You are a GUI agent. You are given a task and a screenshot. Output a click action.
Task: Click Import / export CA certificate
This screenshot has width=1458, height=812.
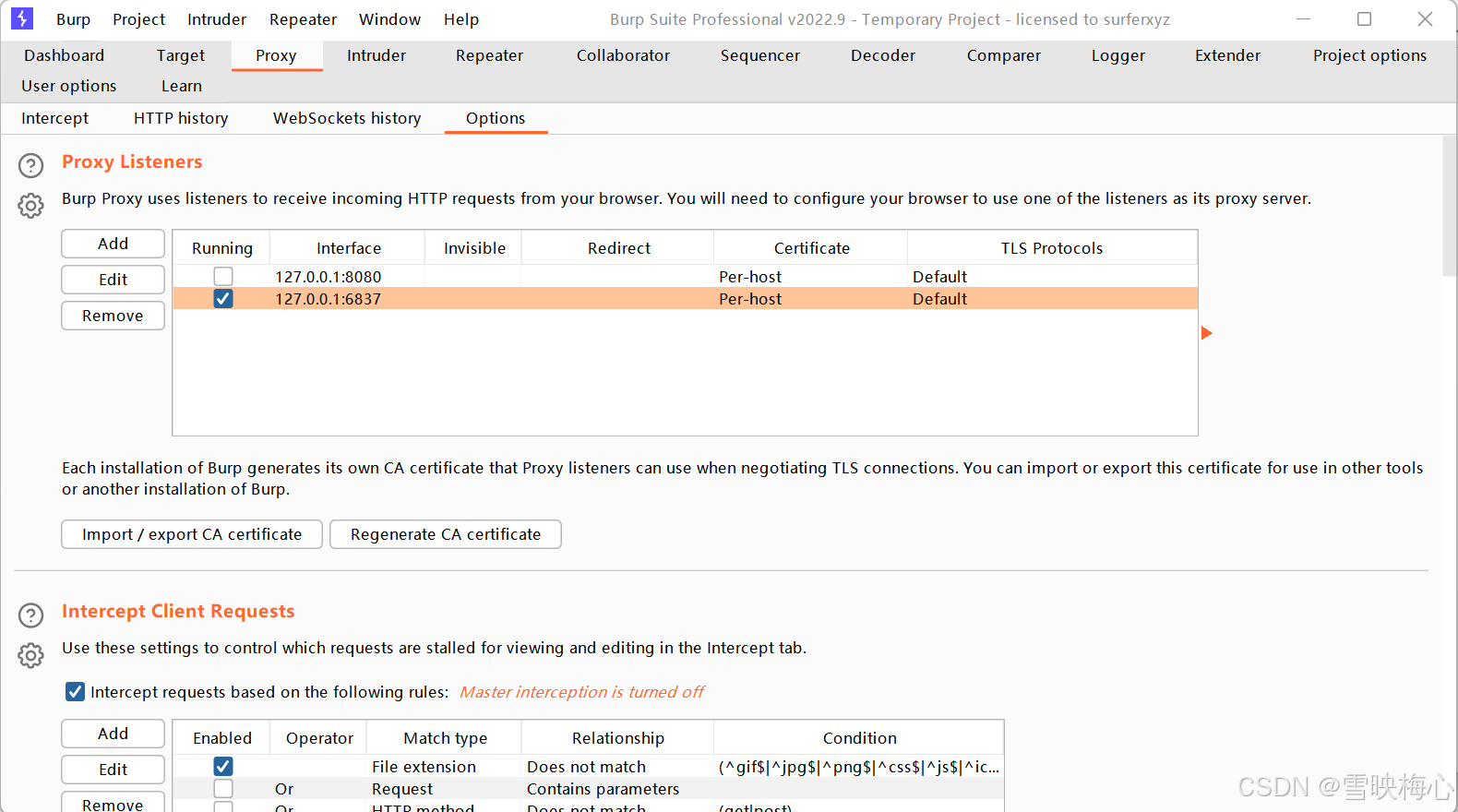pos(192,534)
